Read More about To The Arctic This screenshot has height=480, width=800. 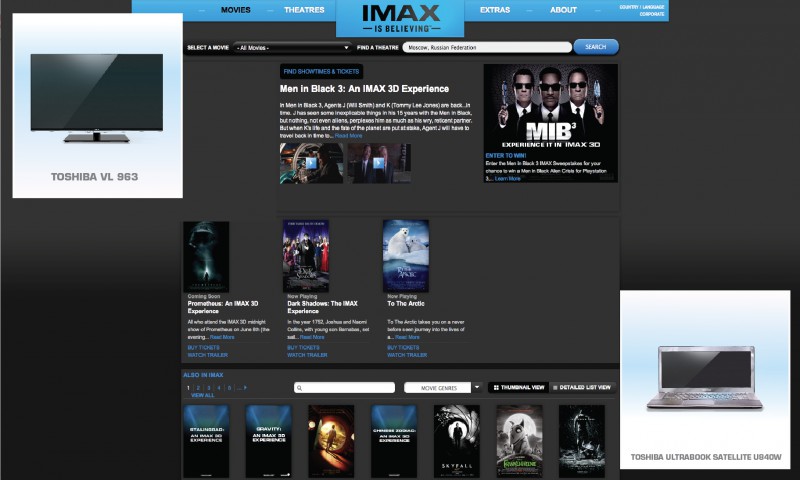click(x=407, y=337)
